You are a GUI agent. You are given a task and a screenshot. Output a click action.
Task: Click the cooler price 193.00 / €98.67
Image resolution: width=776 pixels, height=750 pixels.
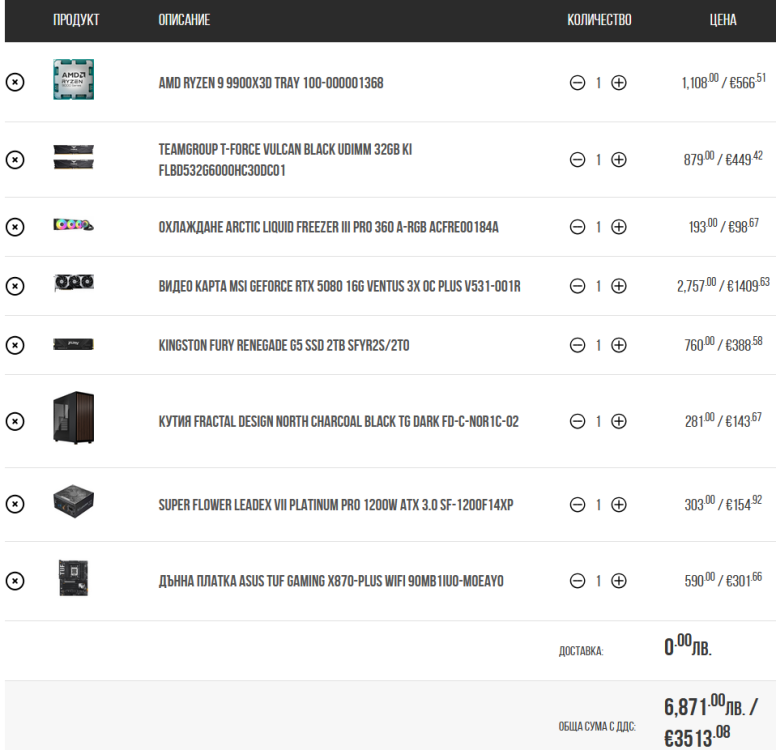pos(724,226)
